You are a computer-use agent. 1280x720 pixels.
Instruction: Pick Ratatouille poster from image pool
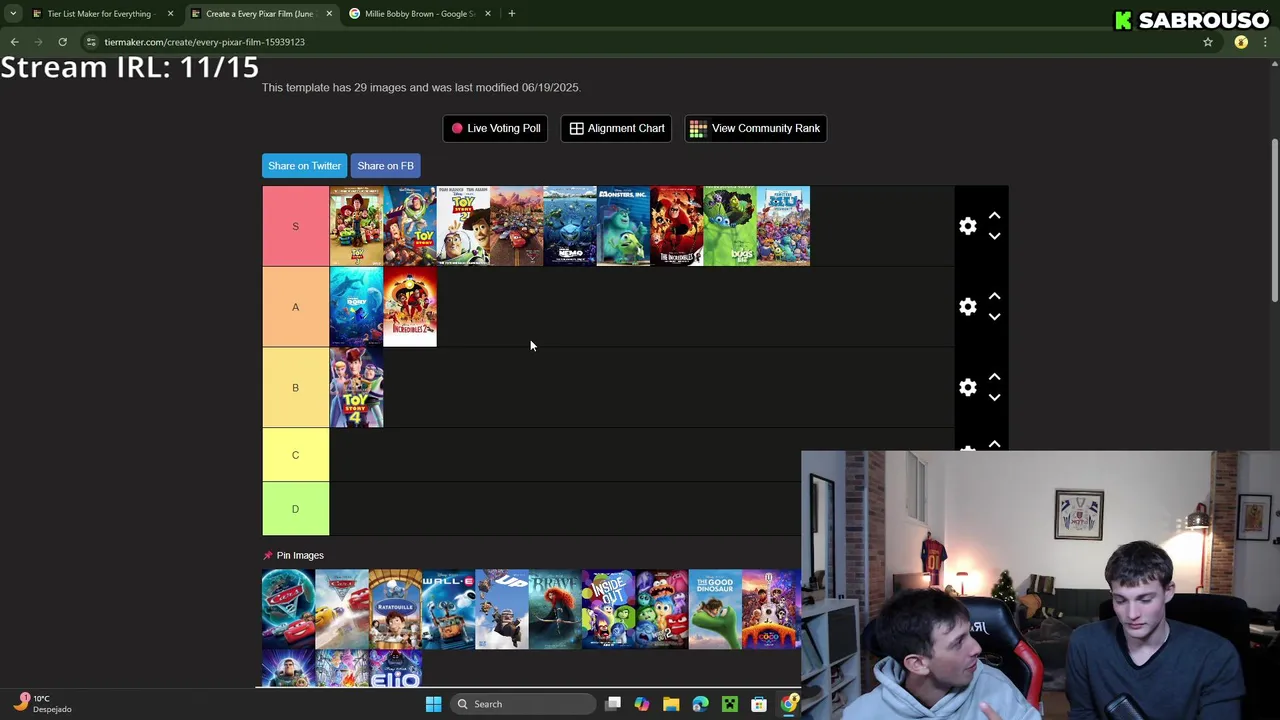pyautogui.click(x=395, y=609)
